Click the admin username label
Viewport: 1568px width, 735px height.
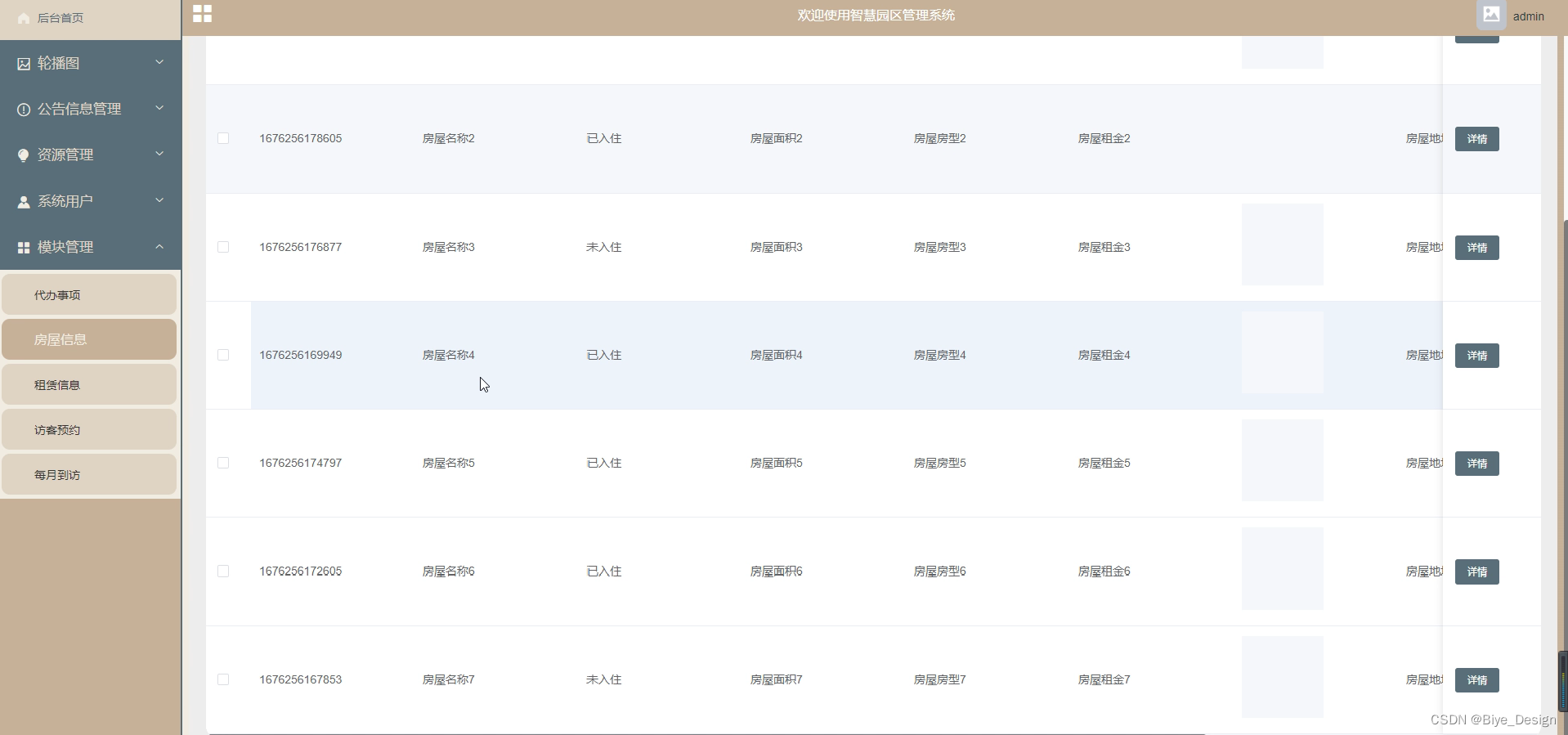[1528, 16]
